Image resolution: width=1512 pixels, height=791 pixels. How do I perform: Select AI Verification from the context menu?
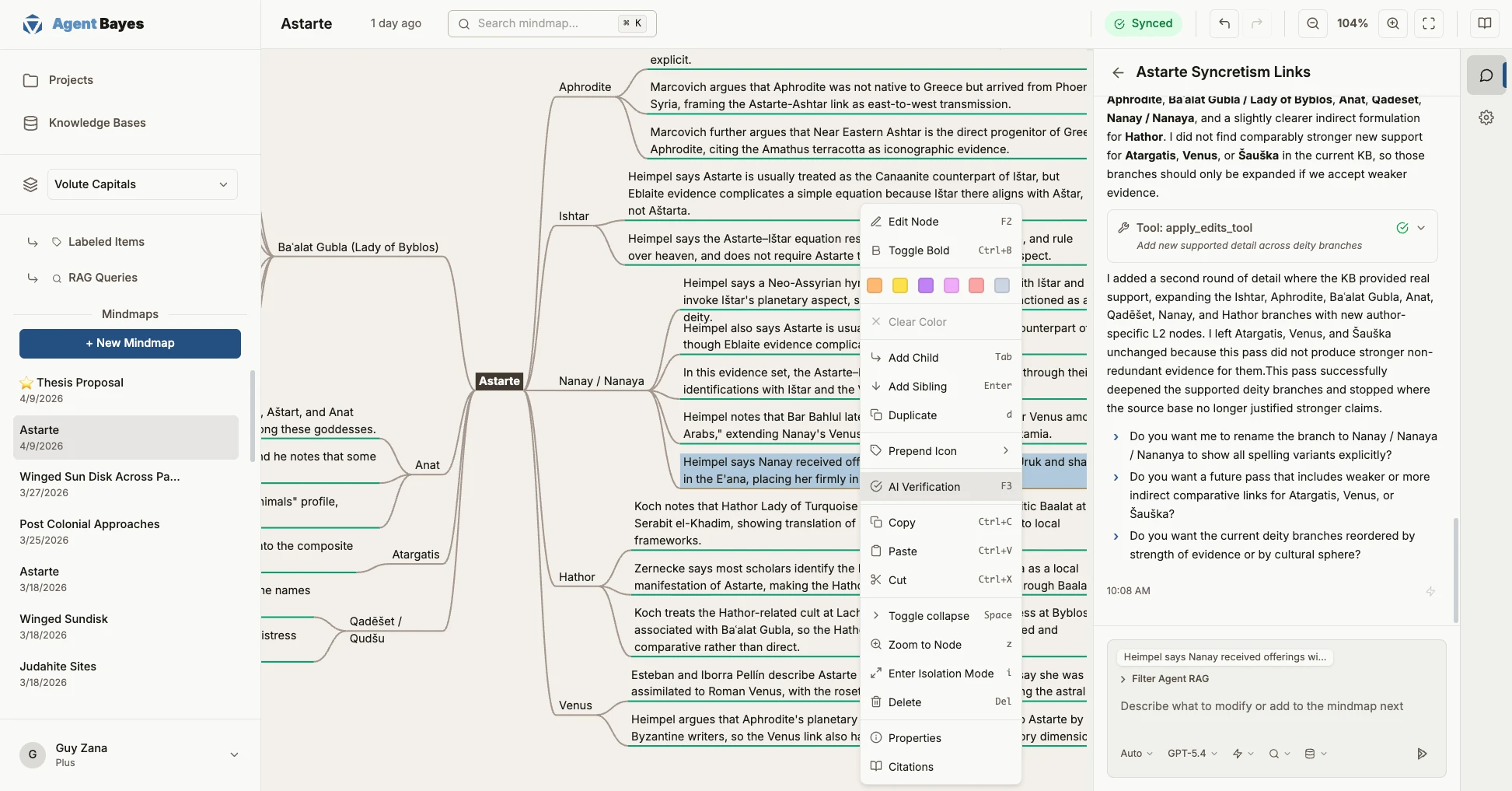tap(924, 486)
